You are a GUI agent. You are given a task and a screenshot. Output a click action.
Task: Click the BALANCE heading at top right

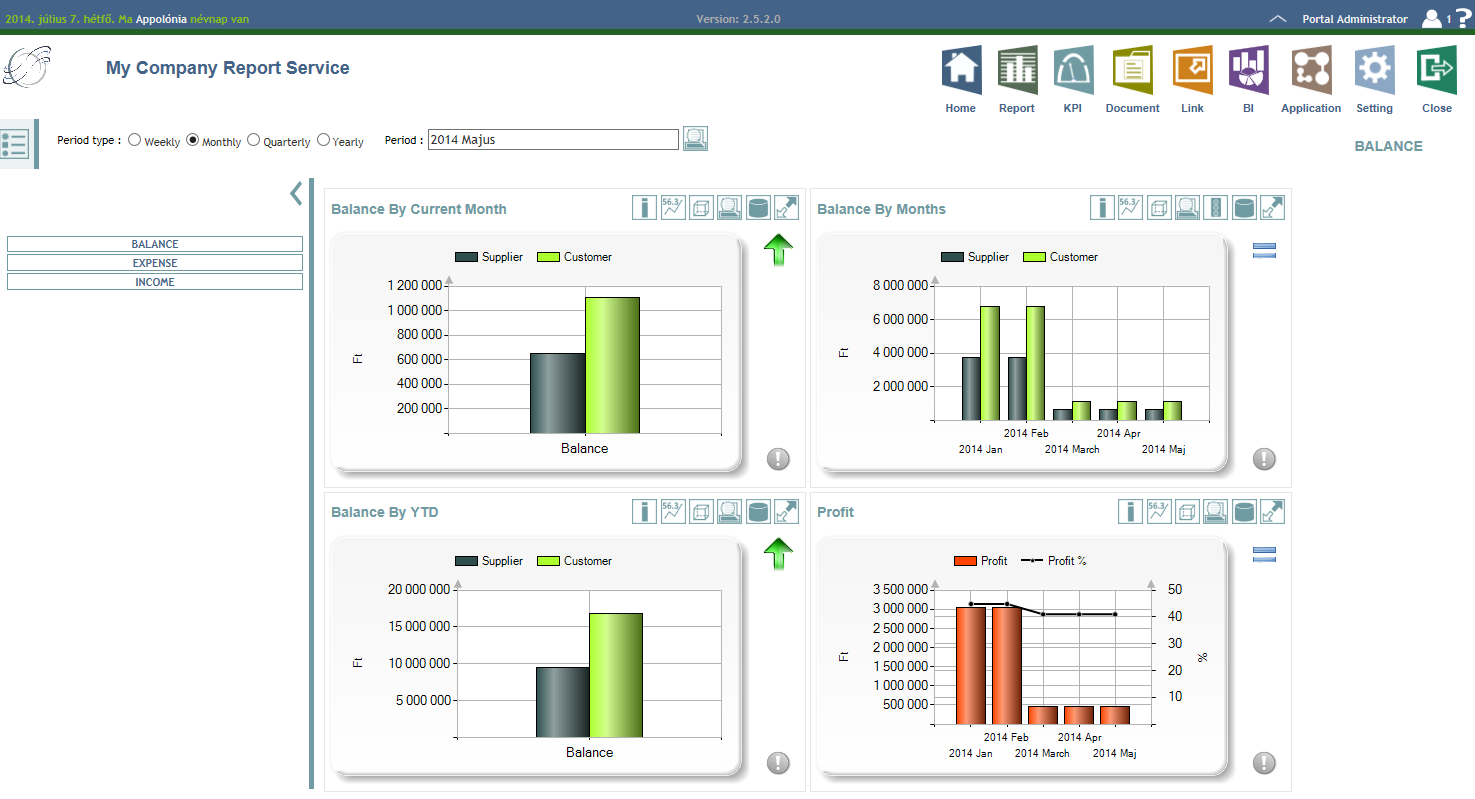(1388, 146)
